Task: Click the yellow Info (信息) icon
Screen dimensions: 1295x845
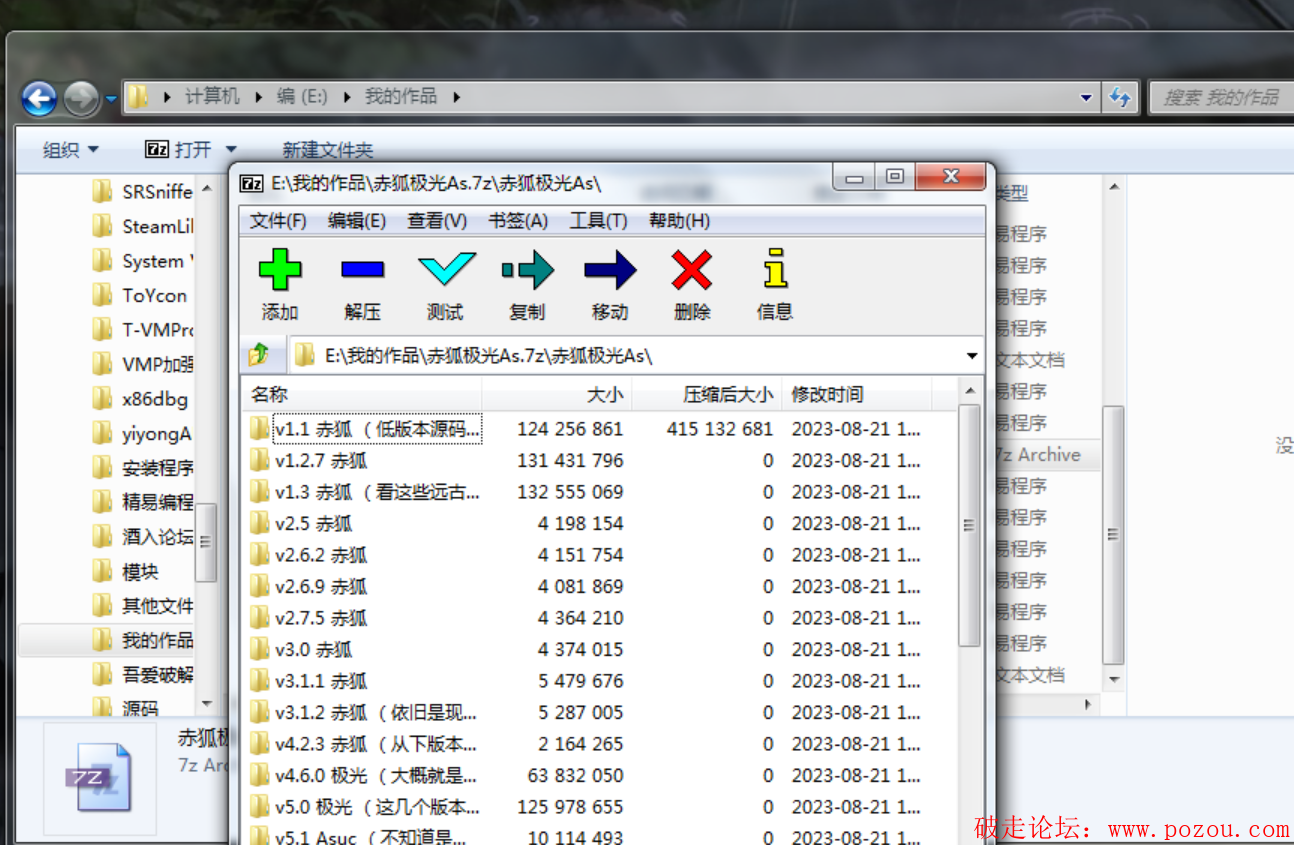Action: coord(775,269)
